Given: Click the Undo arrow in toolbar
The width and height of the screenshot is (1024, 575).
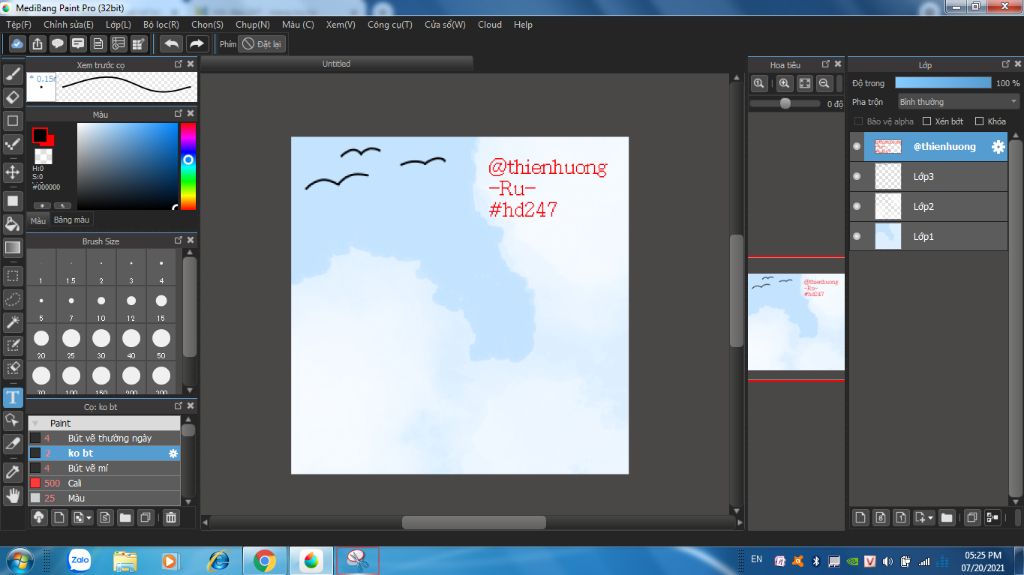Looking at the screenshot, I should pos(172,44).
